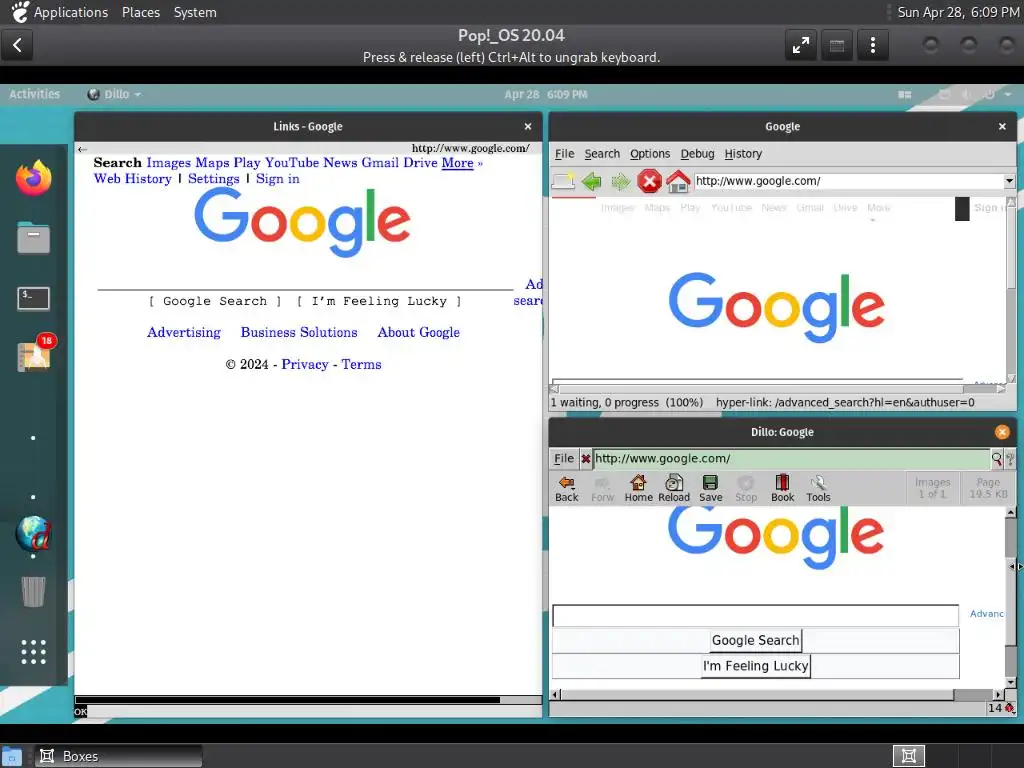Click green back arrow in Google window
Image resolution: width=1024 pixels, height=768 pixels.
click(592, 181)
